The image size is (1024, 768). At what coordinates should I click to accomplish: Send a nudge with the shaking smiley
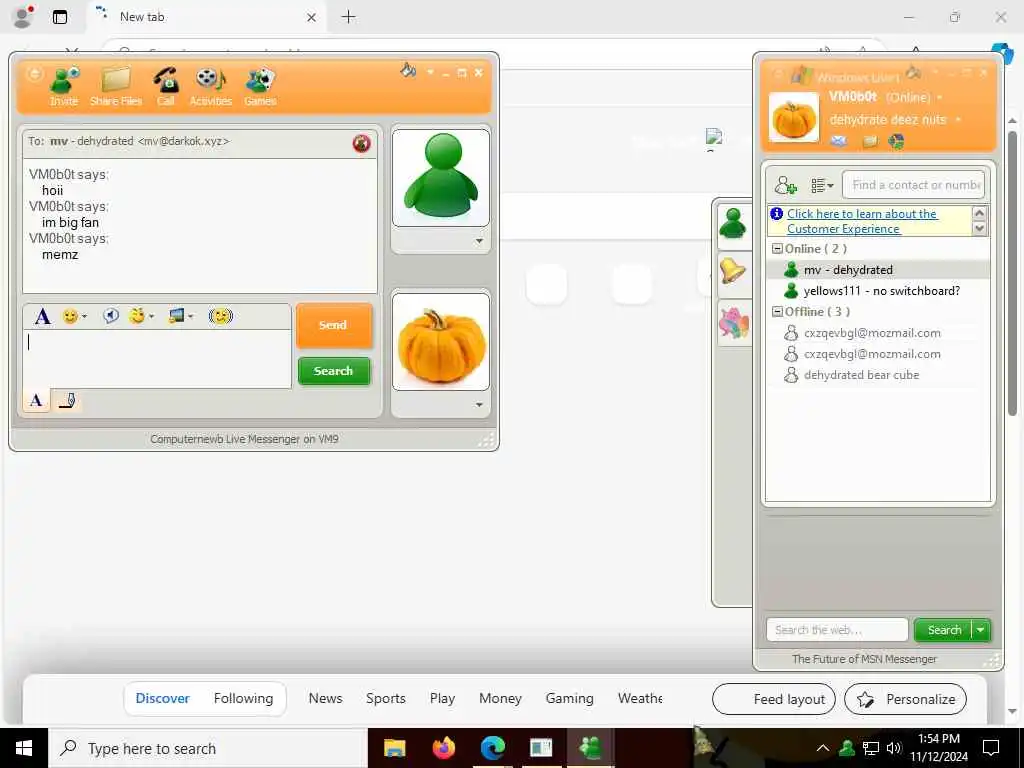(221, 316)
